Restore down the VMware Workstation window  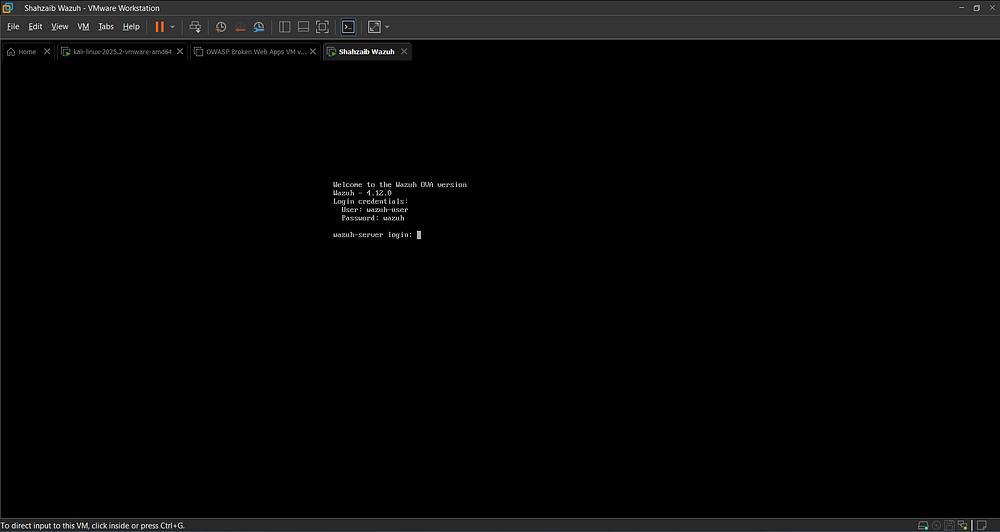[976, 8]
